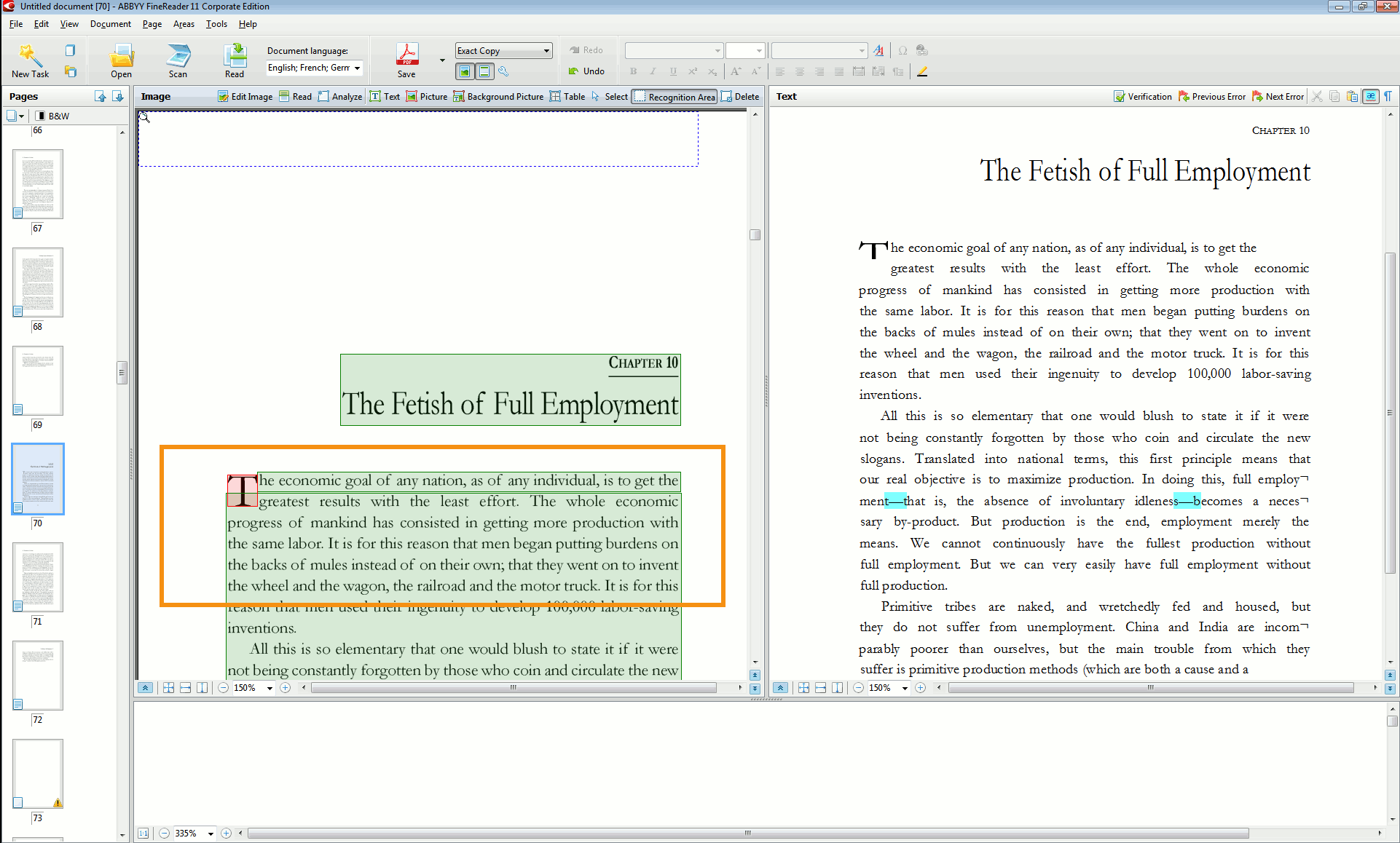Start a New Task with wand icon
This screenshot has width=1400, height=843.
coord(30,60)
